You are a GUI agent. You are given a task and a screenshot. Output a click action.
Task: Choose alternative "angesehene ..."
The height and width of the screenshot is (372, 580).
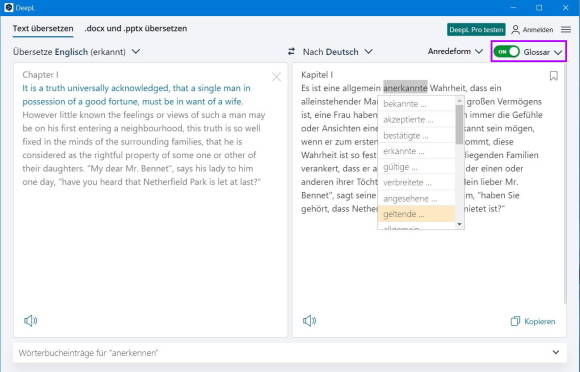(x=416, y=199)
